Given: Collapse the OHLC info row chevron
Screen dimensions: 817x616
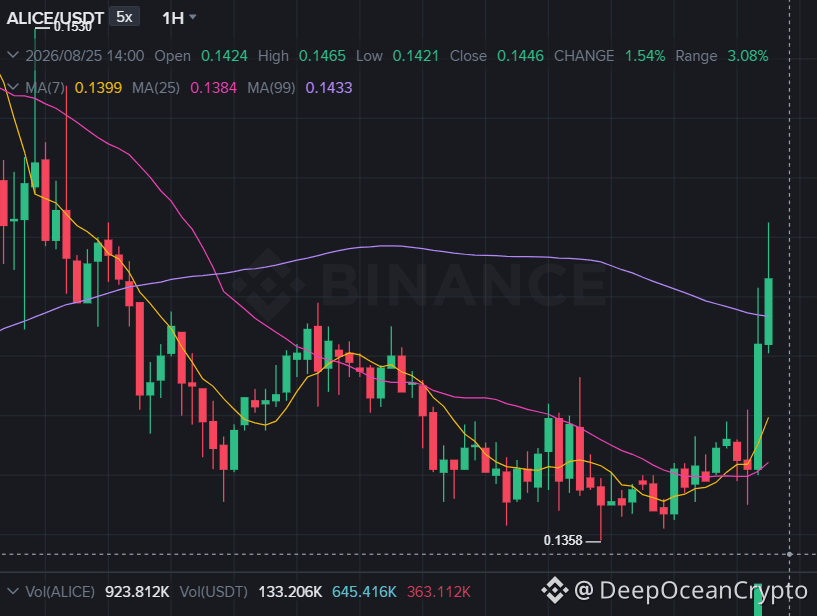Looking at the screenshot, I should pyautogui.click(x=13, y=55).
